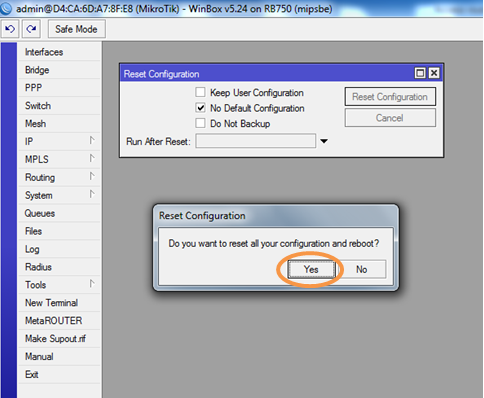484x398 pixels.
Task: Enable Keep User Configuration checkbox
Action: 200,92
